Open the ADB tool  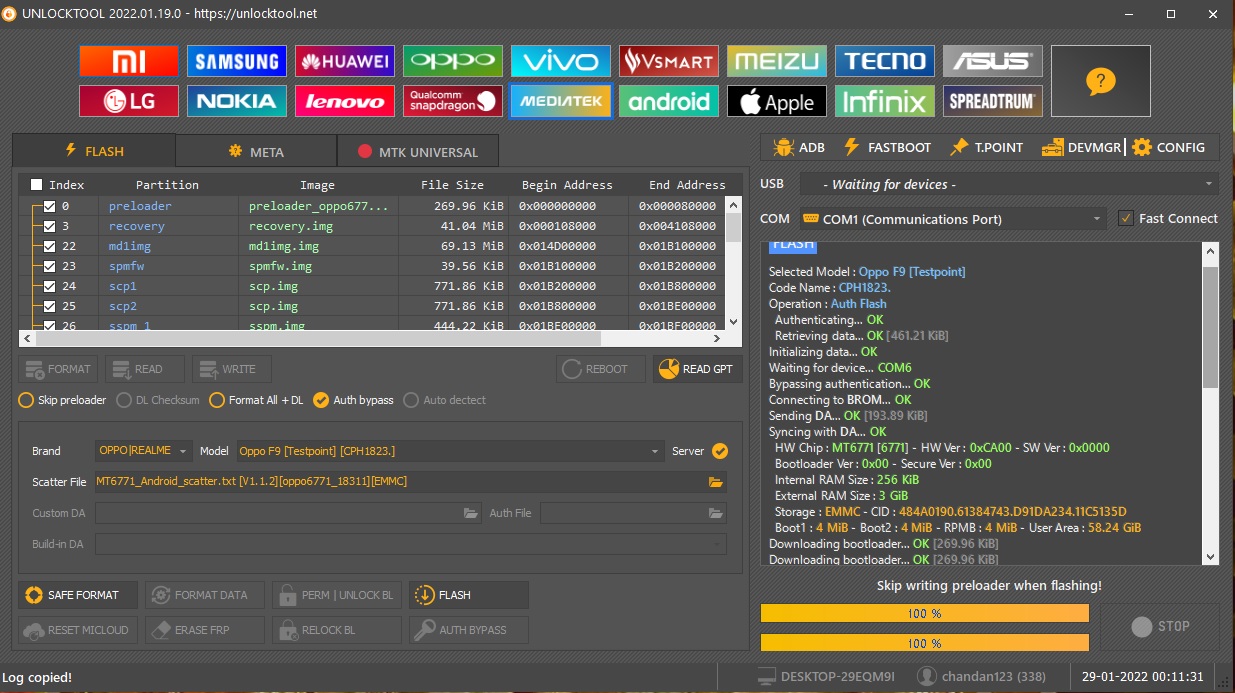pyautogui.click(x=799, y=147)
